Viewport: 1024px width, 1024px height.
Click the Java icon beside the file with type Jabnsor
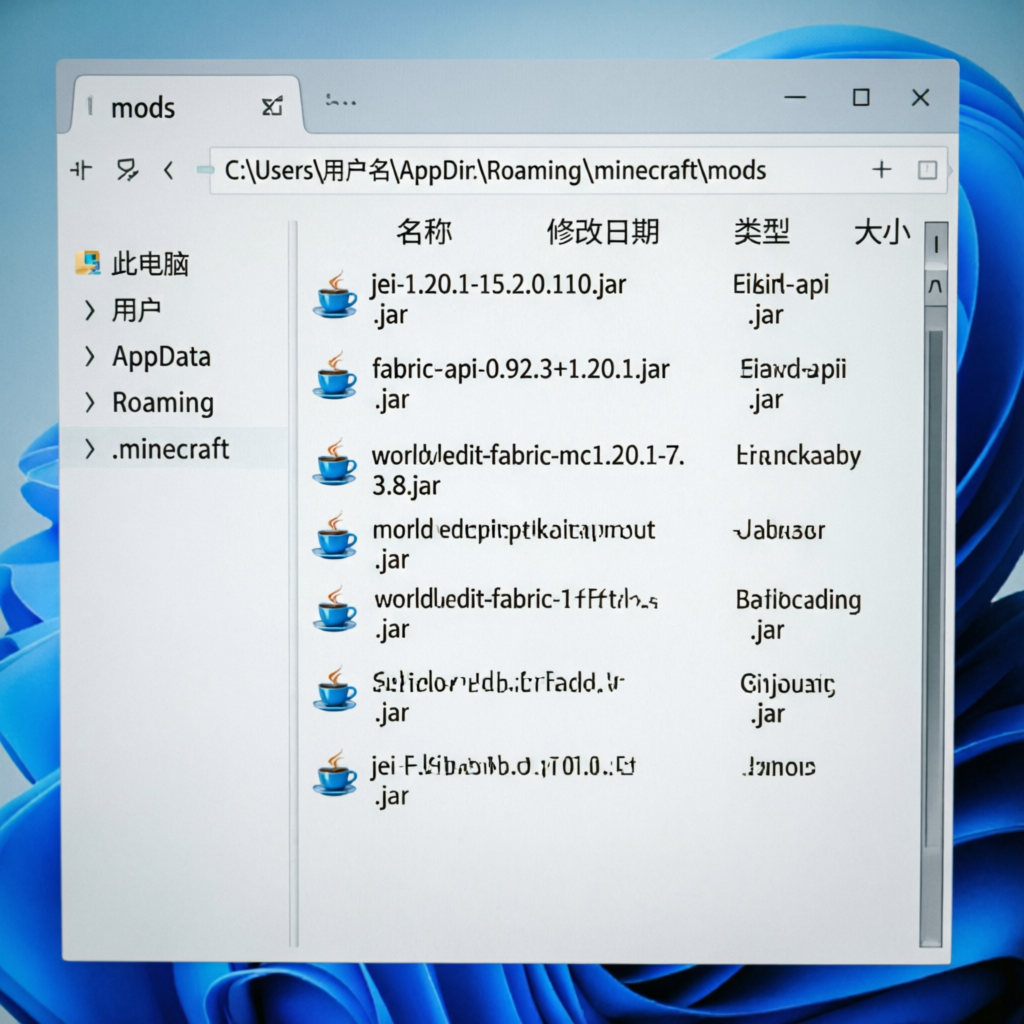tap(335, 536)
